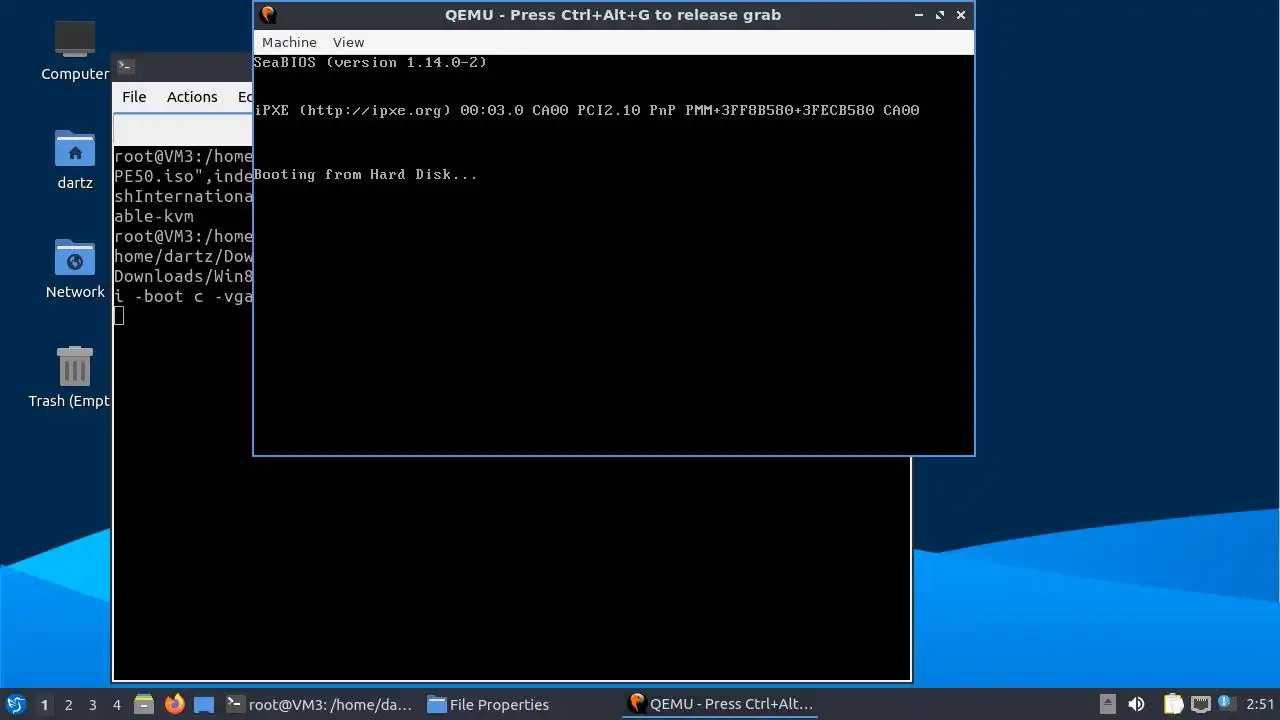Screen dimensions: 1280x720
Task: Click the 2:51 clock in the panel
Action: pyautogui.click(x=1260, y=704)
